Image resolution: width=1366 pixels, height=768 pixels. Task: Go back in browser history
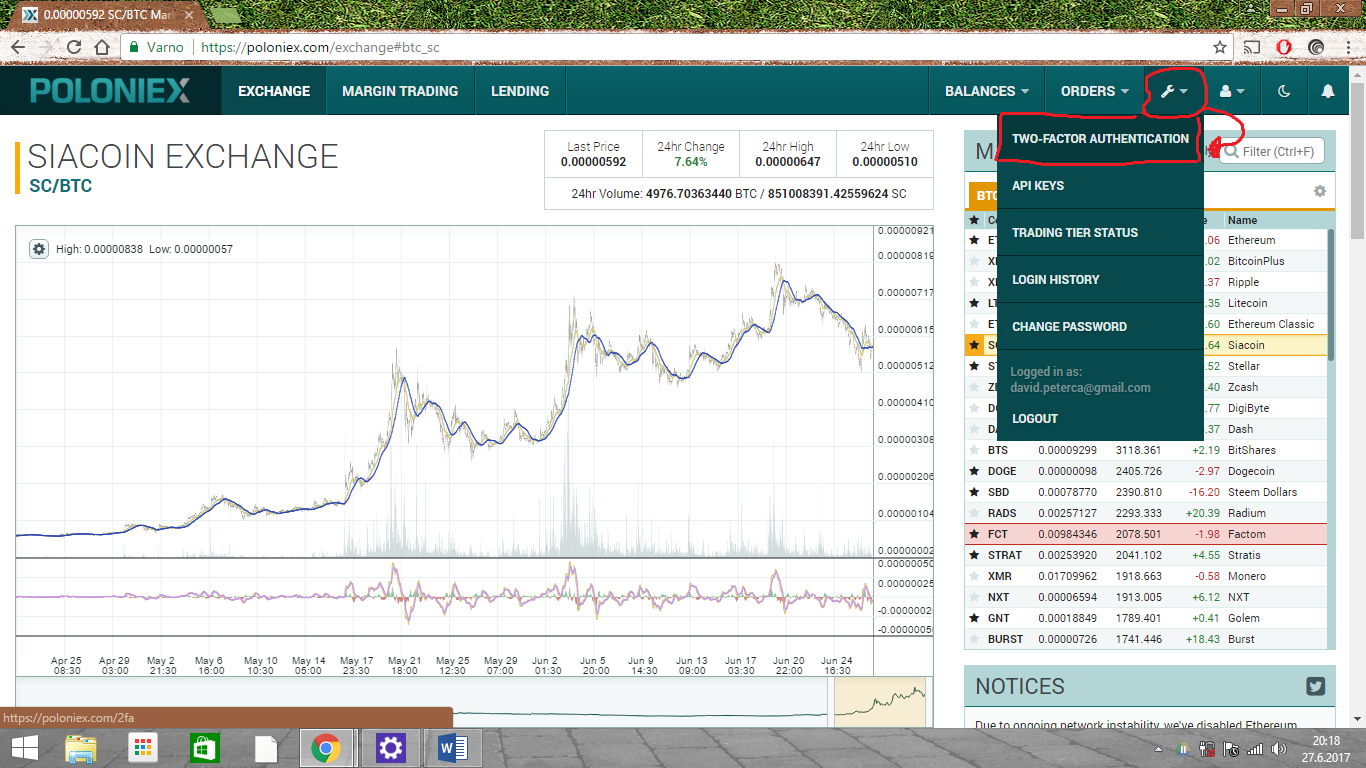pos(19,47)
